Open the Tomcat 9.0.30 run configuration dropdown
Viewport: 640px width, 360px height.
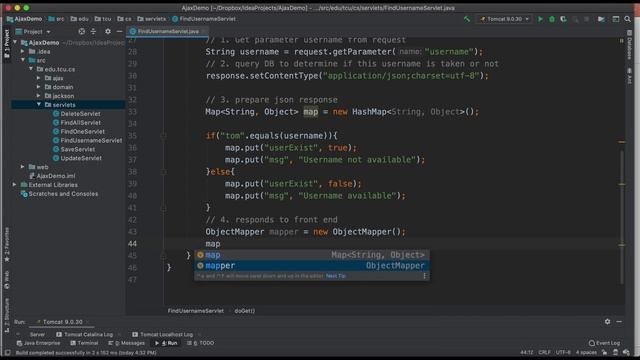(505, 19)
